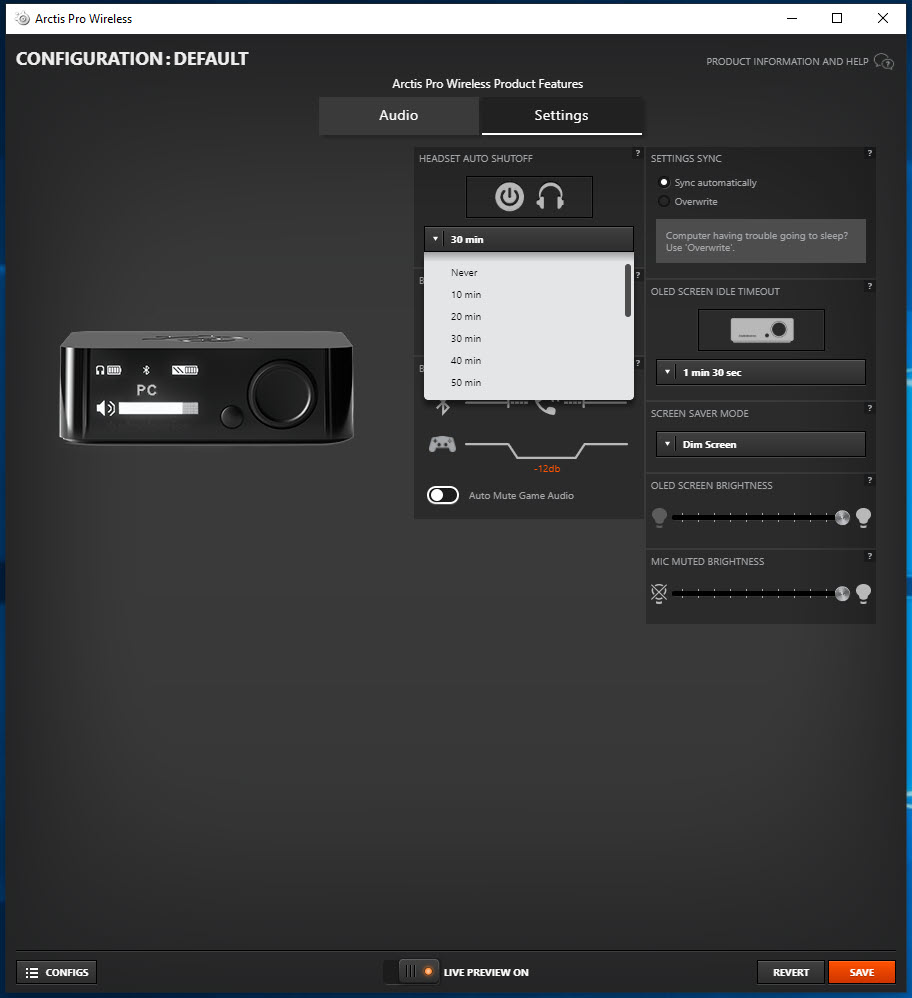Open the 1 min 30 sec timeout dropdown
Screen dimensions: 912x998
coord(761,372)
